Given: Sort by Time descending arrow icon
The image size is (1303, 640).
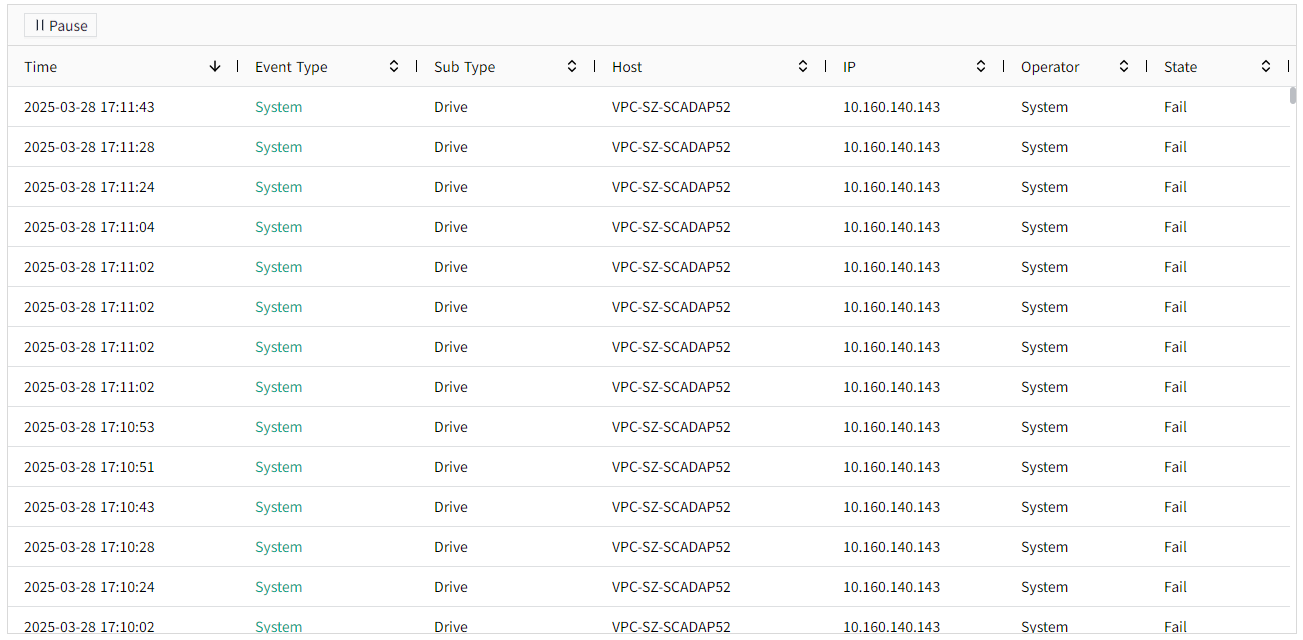Looking at the screenshot, I should pos(215,67).
